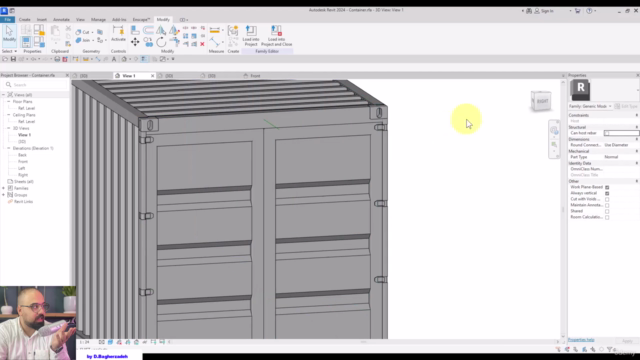
Task: Open the Family: Generic Model type dropdown
Action: tap(590, 106)
